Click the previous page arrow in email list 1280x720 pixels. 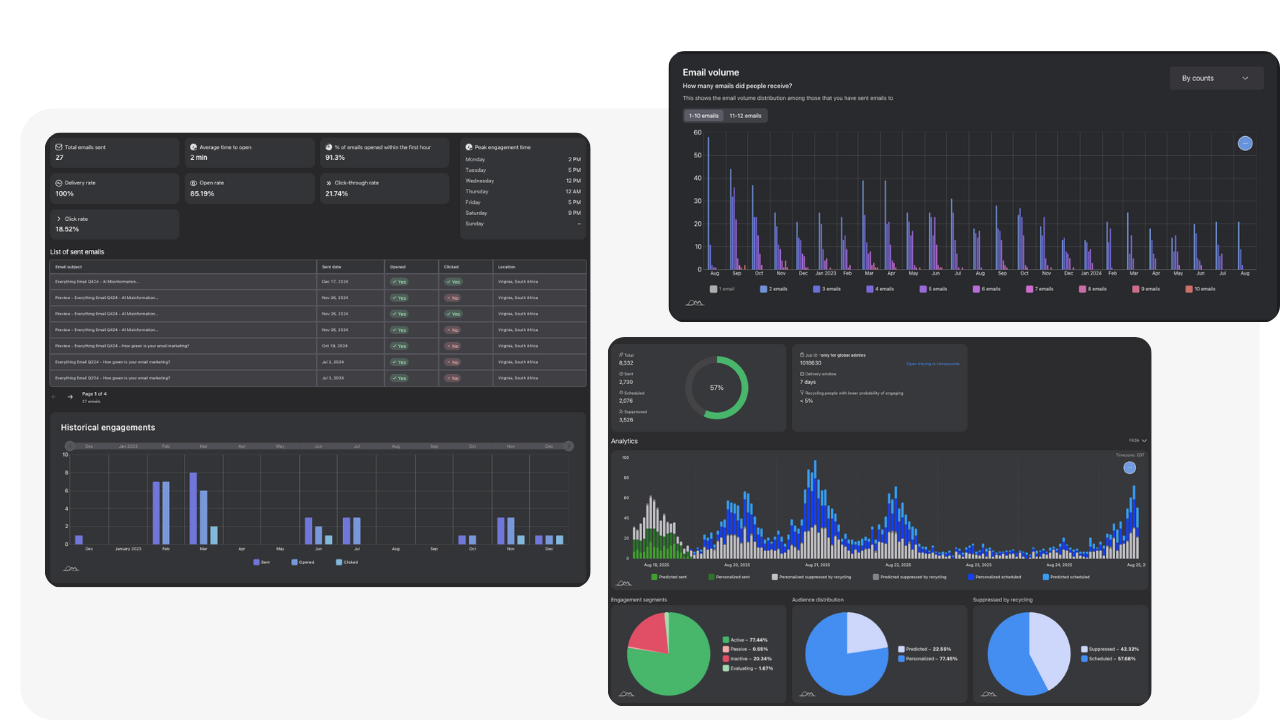pyautogui.click(x=55, y=397)
